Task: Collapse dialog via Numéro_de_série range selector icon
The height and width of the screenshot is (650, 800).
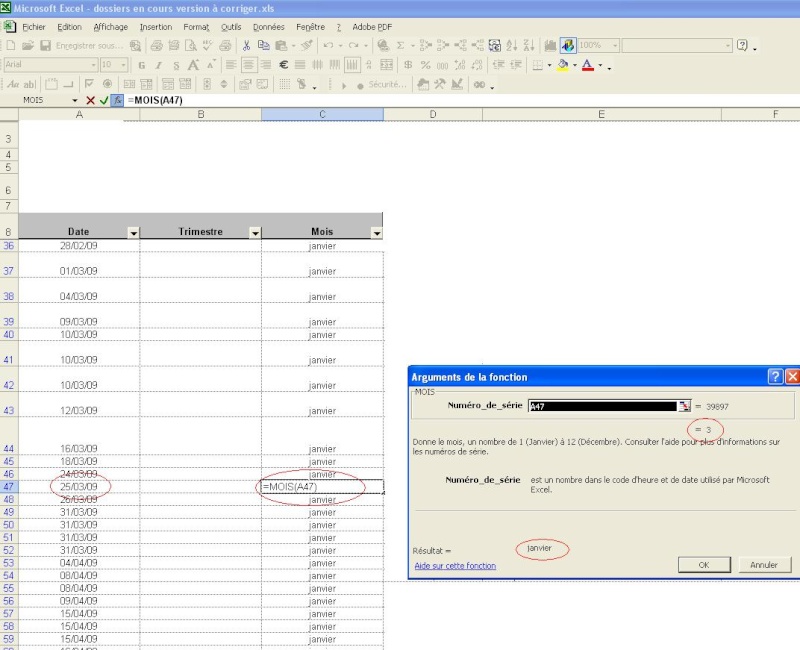Action: (684, 406)
